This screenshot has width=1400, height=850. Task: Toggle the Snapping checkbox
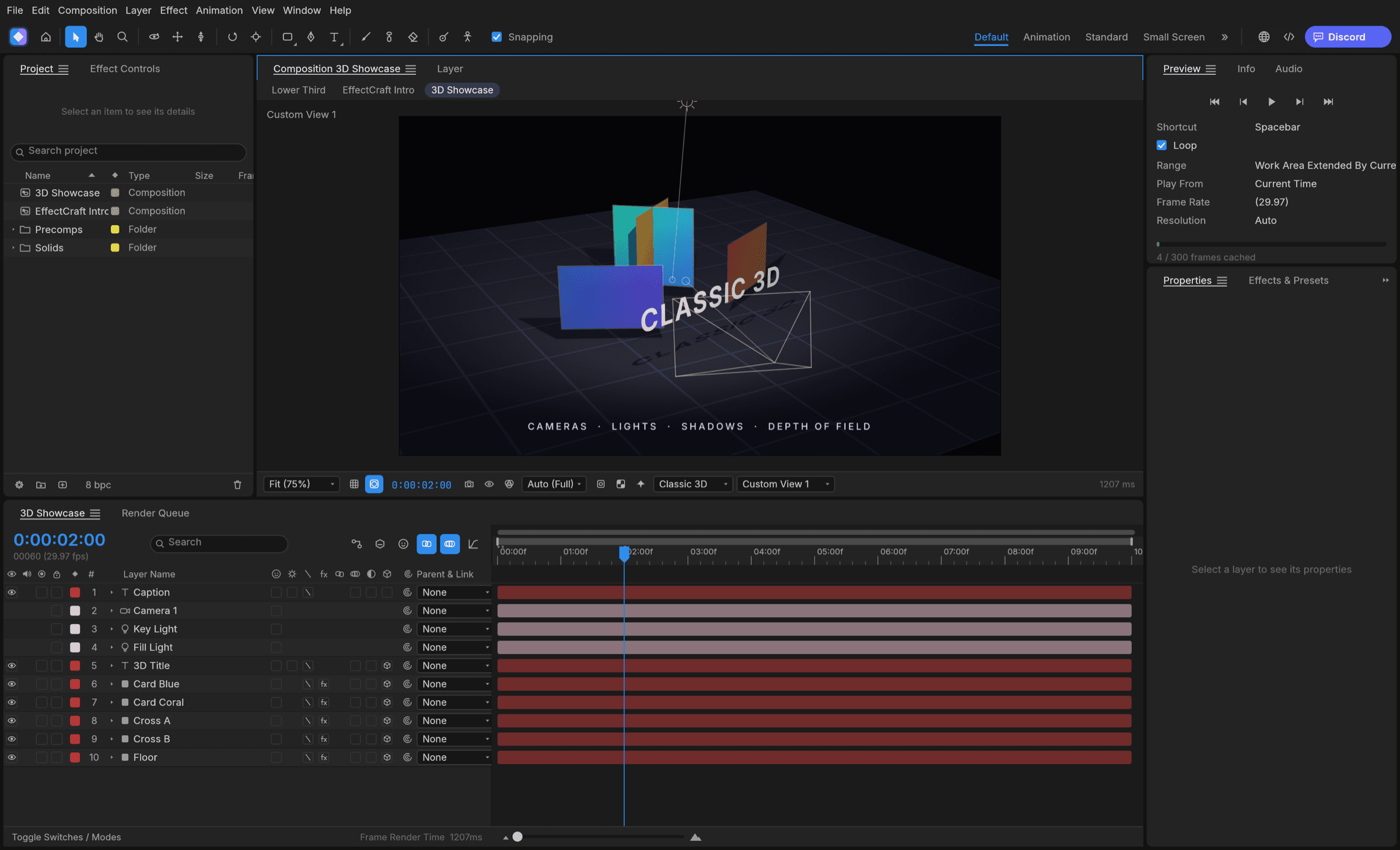(x=496, y=37)
